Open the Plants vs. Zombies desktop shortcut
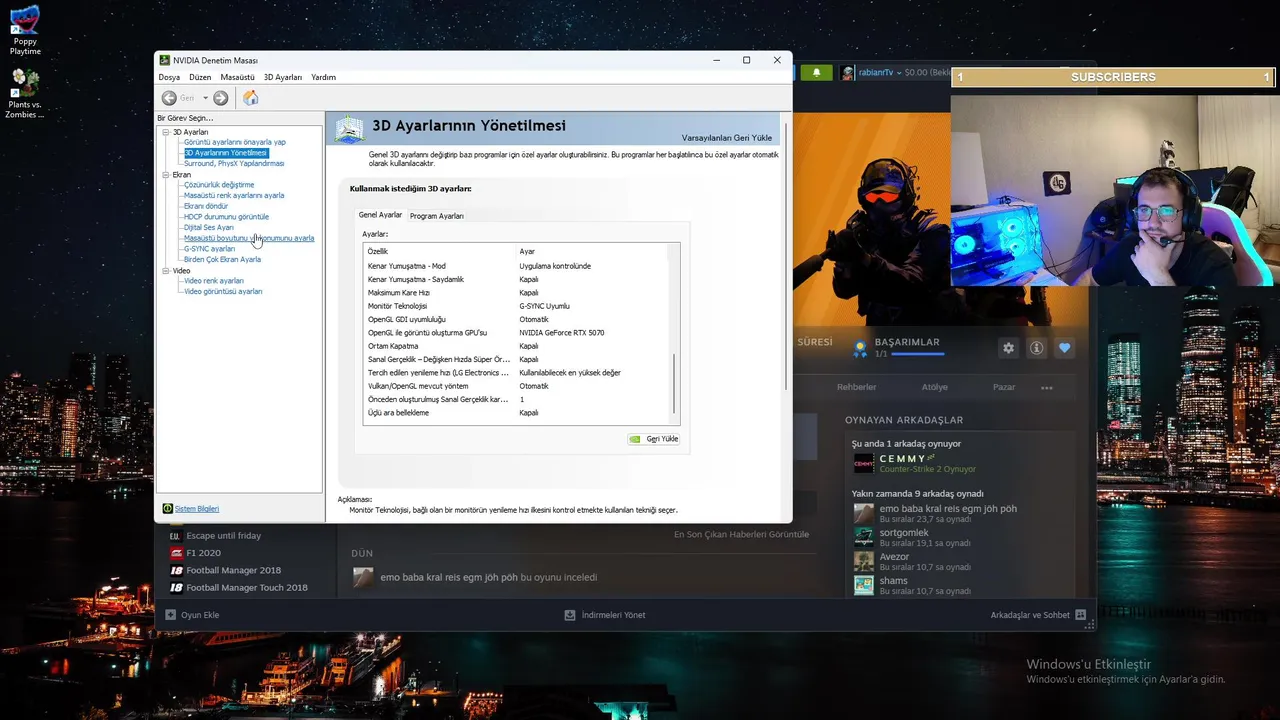Image resolution: width=1280 pixels, height=720 pixels. (x=25, y=94)
